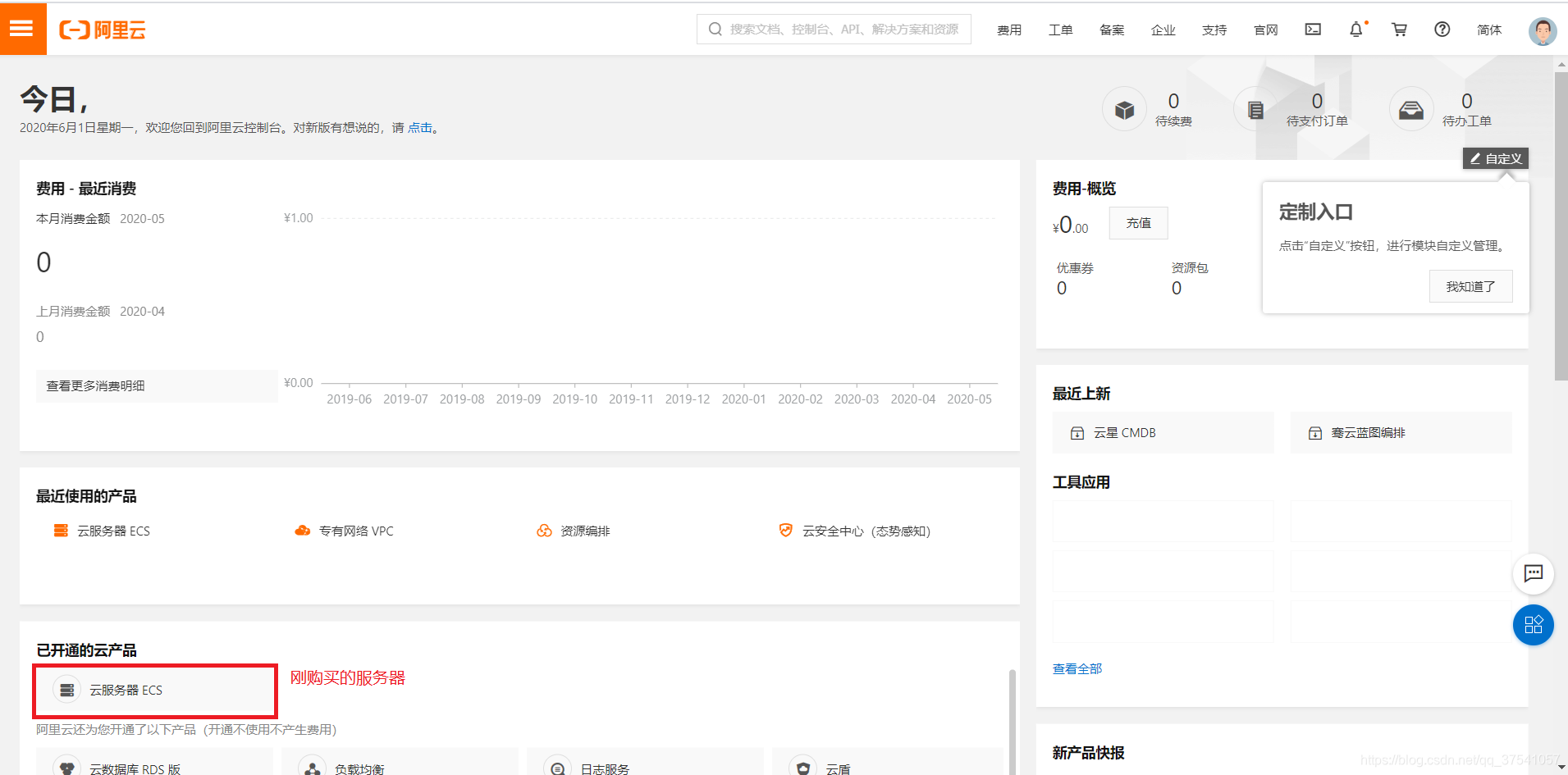Click 费用 in the top menu
1568x775 pixels.
pyautogui.click(x=1010, y=29)
